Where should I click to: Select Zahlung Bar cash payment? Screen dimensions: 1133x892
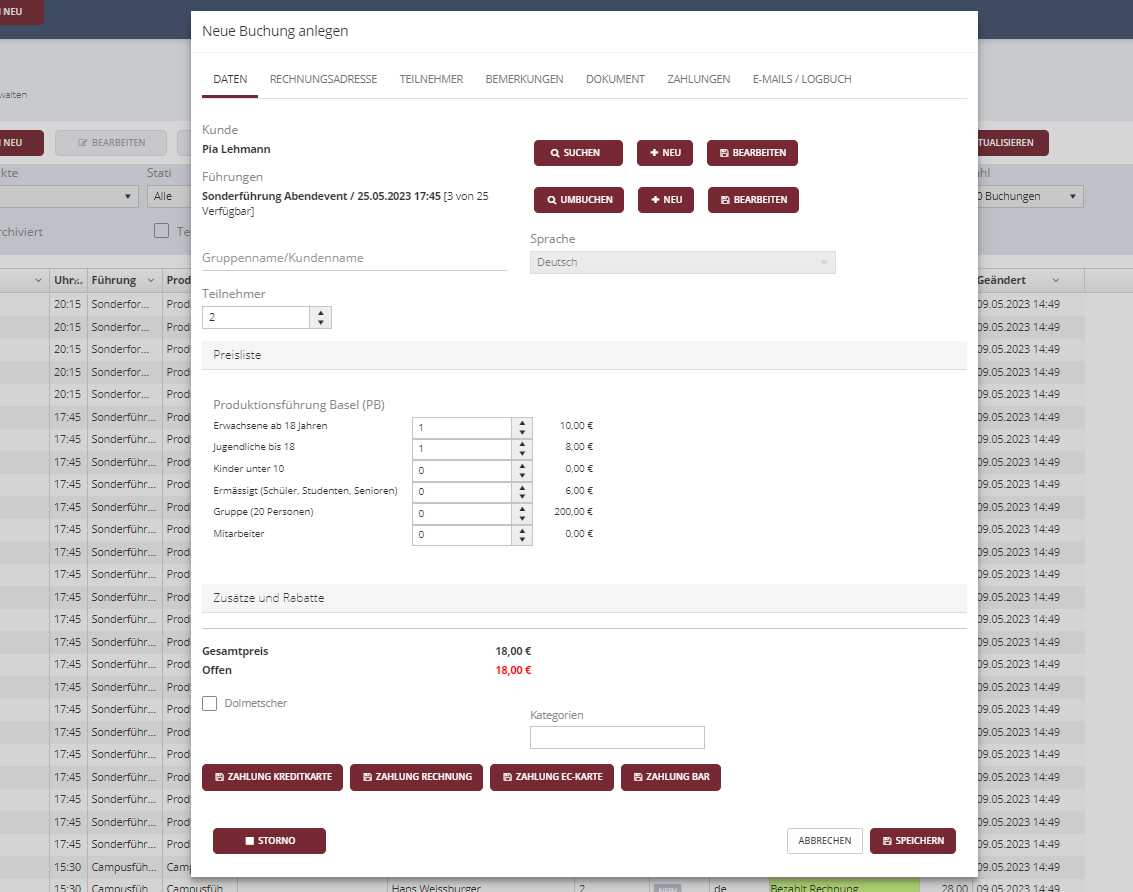point(670,777)
